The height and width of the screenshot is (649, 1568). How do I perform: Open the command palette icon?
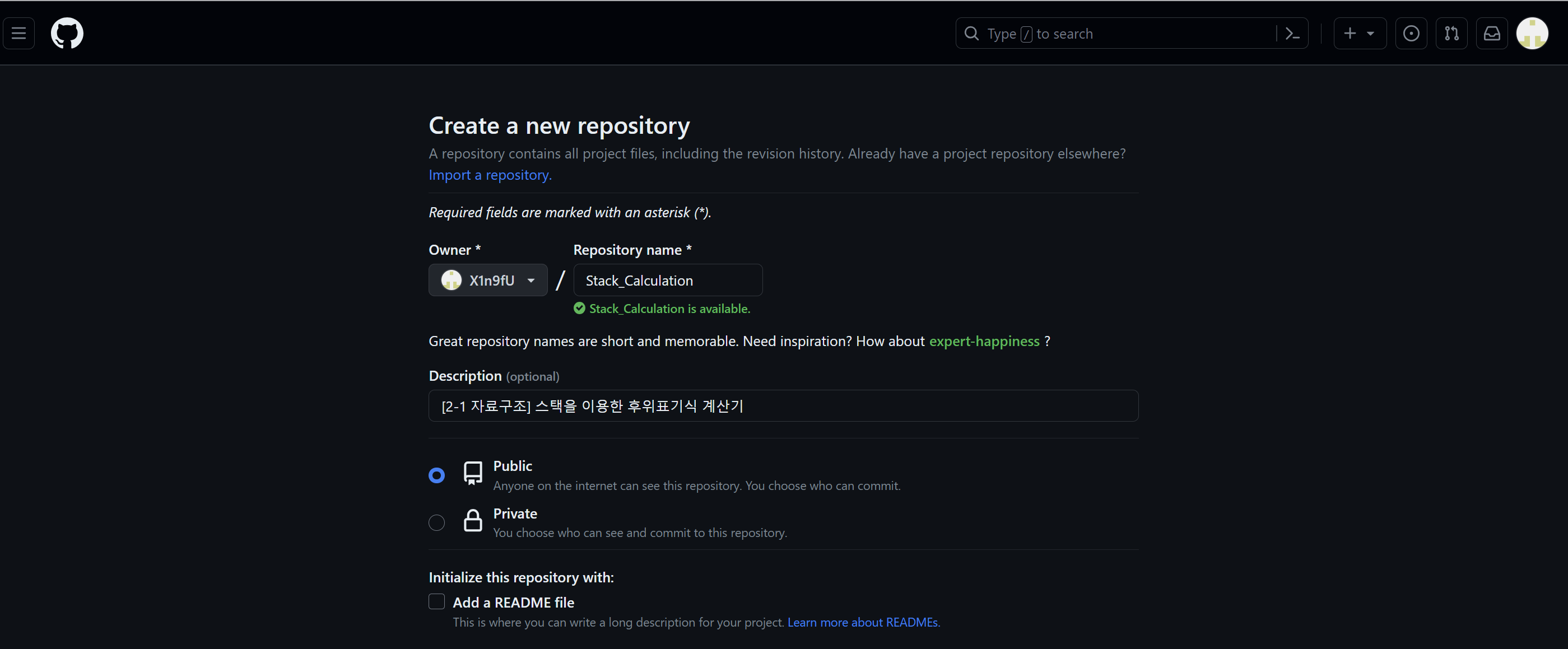(x=1292, y=34)
